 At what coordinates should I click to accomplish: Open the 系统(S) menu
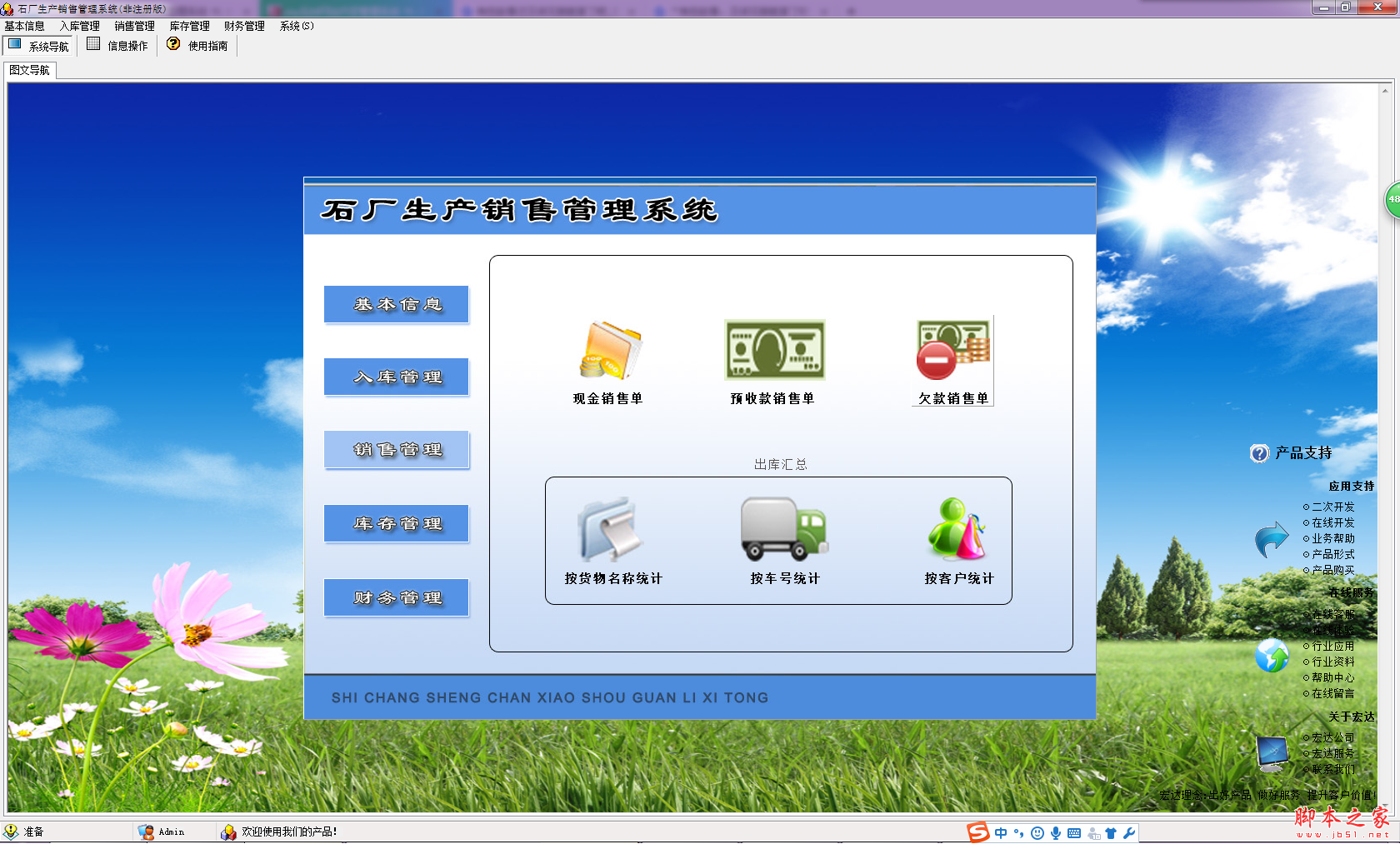296,26
